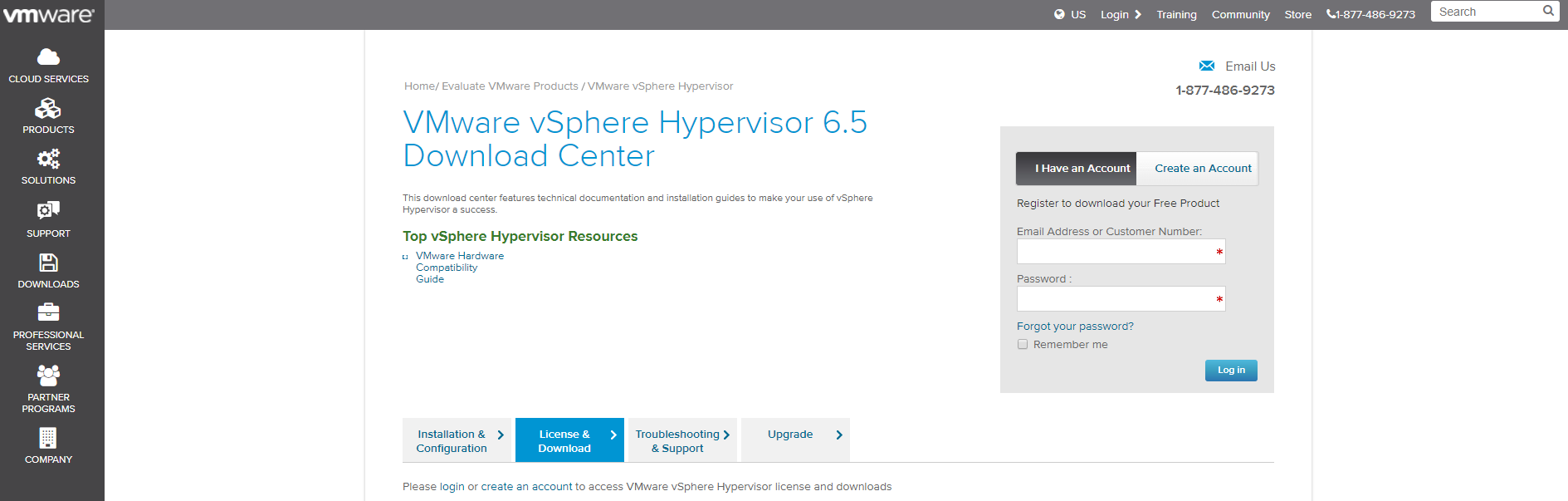Image resolution: width=1568 pixels, height=501 pixels.
Task: Select the I Have an Account tab
Action: (1077, 168)
